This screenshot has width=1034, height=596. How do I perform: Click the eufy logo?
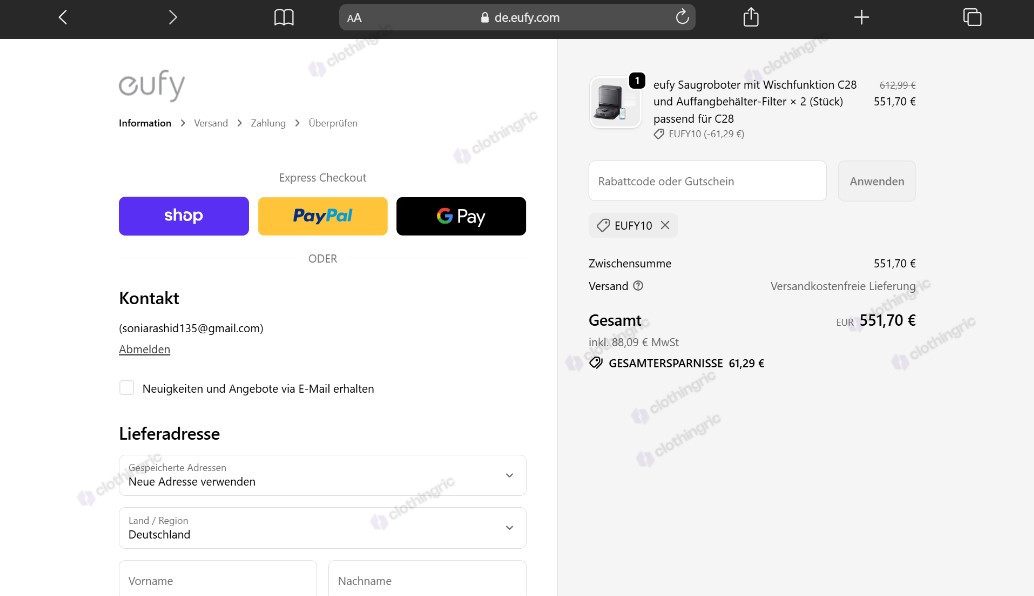[x=152, y=85]
